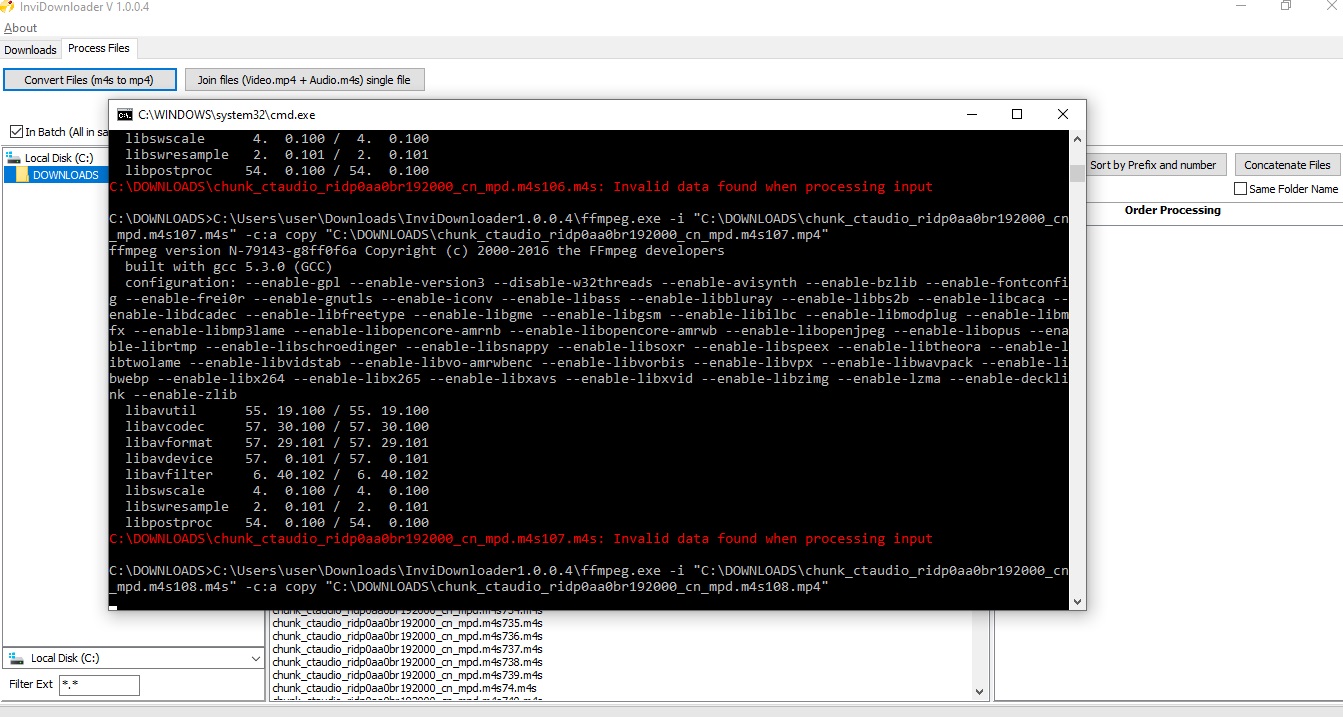Enable the Same Folder Name checkbox
1343x717 pixels.
(1241, 189)
